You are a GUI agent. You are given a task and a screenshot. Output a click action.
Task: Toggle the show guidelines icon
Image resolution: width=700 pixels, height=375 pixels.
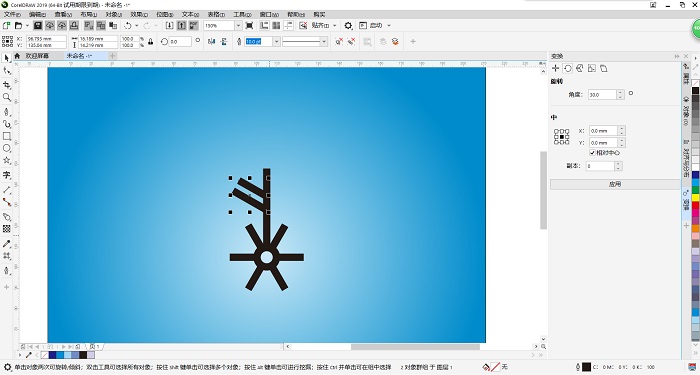click(288, 25)
